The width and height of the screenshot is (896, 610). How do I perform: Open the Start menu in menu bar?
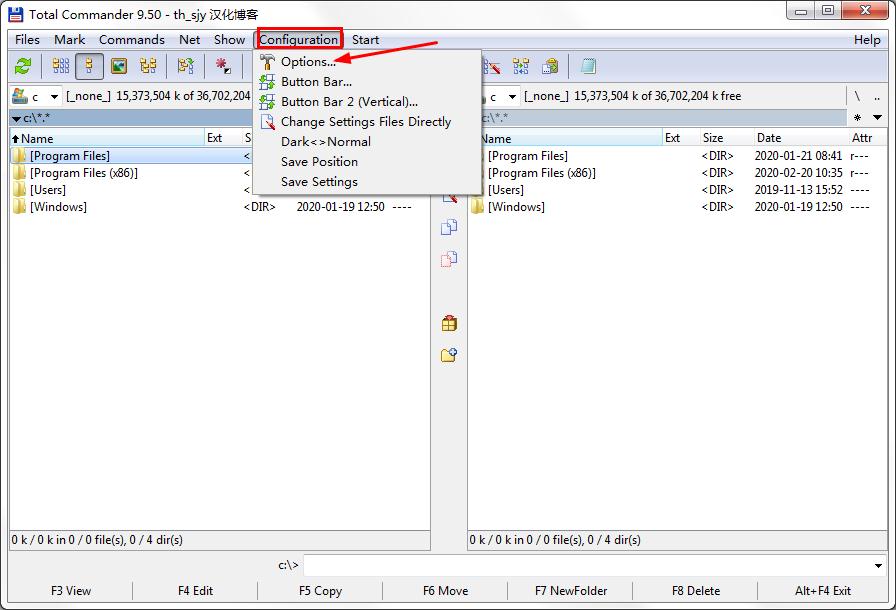(x=366, y=39)
